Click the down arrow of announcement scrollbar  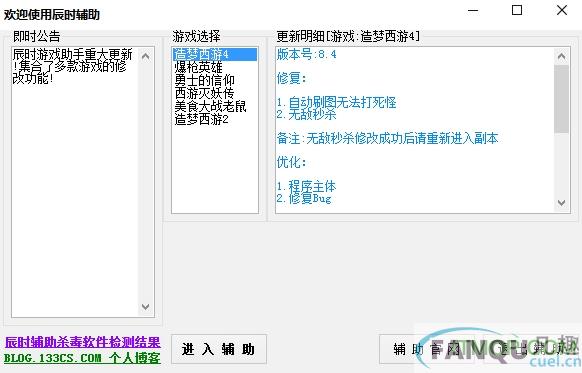[x=146, y=307]
